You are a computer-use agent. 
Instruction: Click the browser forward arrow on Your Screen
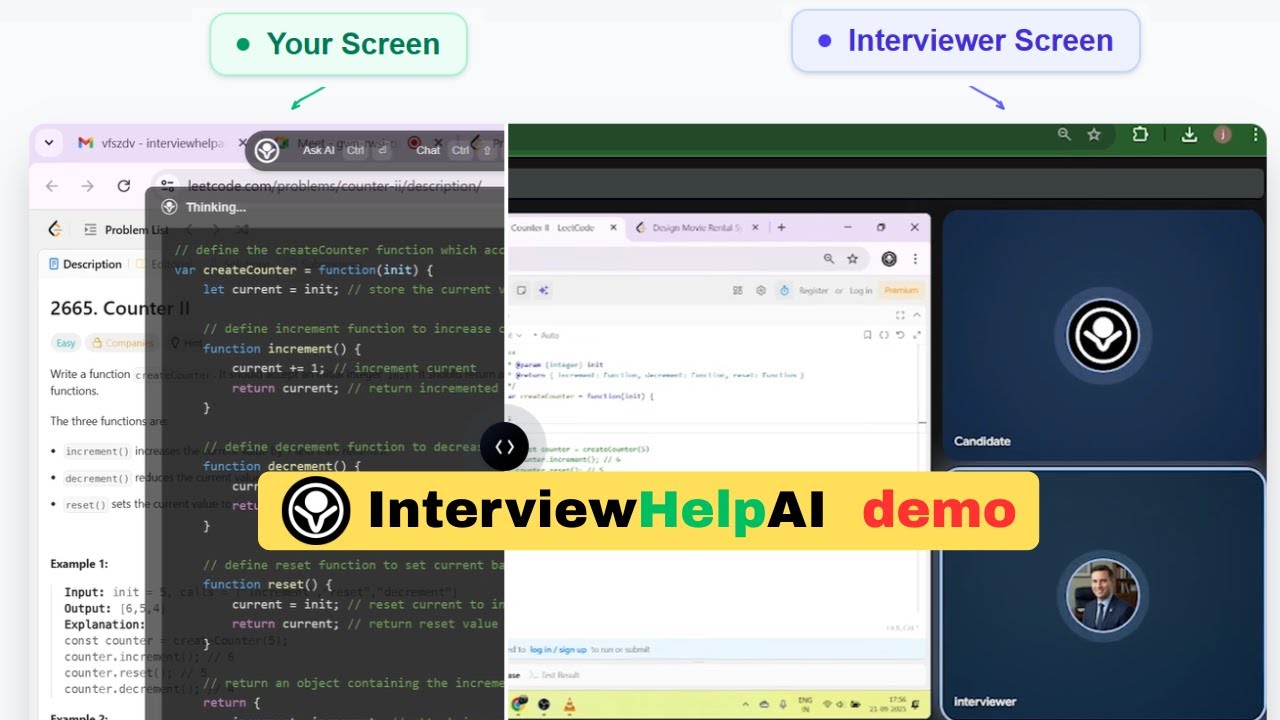[88, 186]
